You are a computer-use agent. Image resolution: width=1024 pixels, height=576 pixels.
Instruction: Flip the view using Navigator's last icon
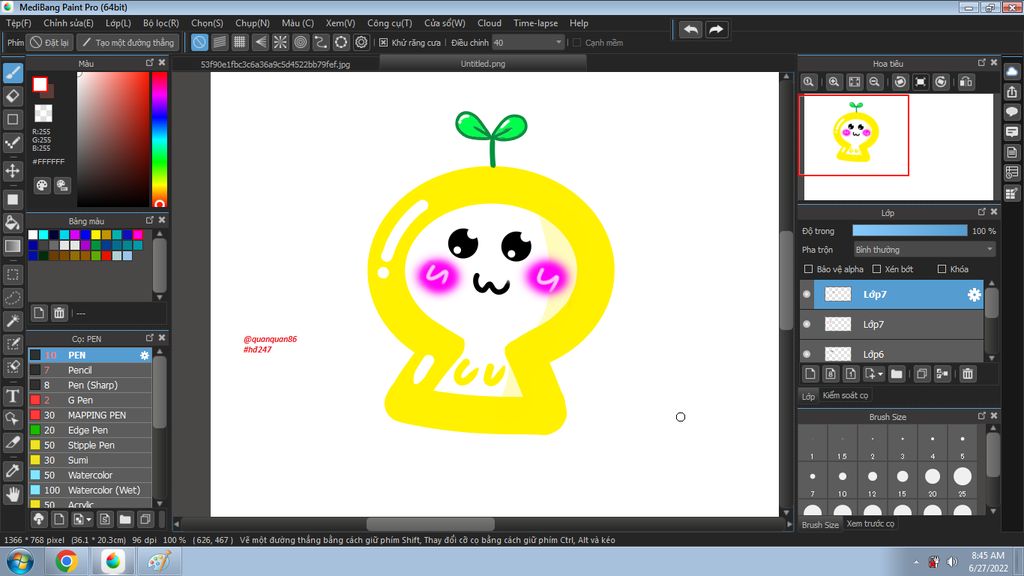pos(966,82)
